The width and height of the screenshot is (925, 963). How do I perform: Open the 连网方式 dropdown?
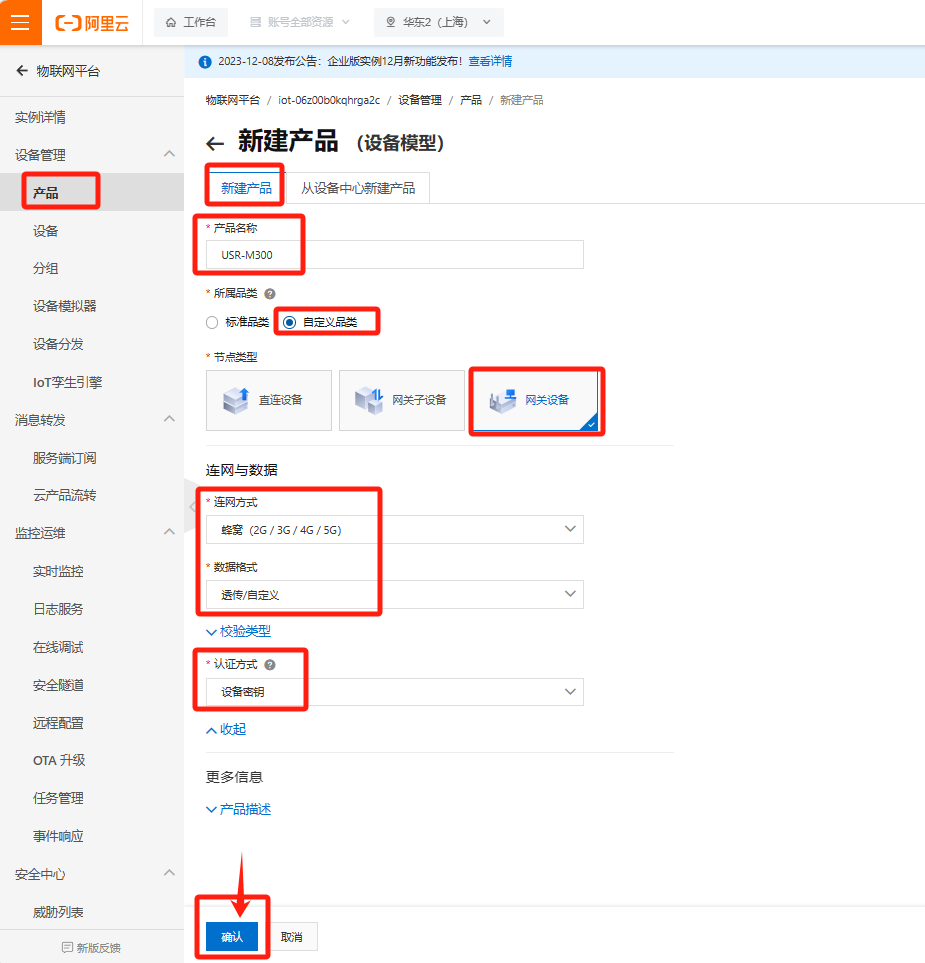pos(394,529)
